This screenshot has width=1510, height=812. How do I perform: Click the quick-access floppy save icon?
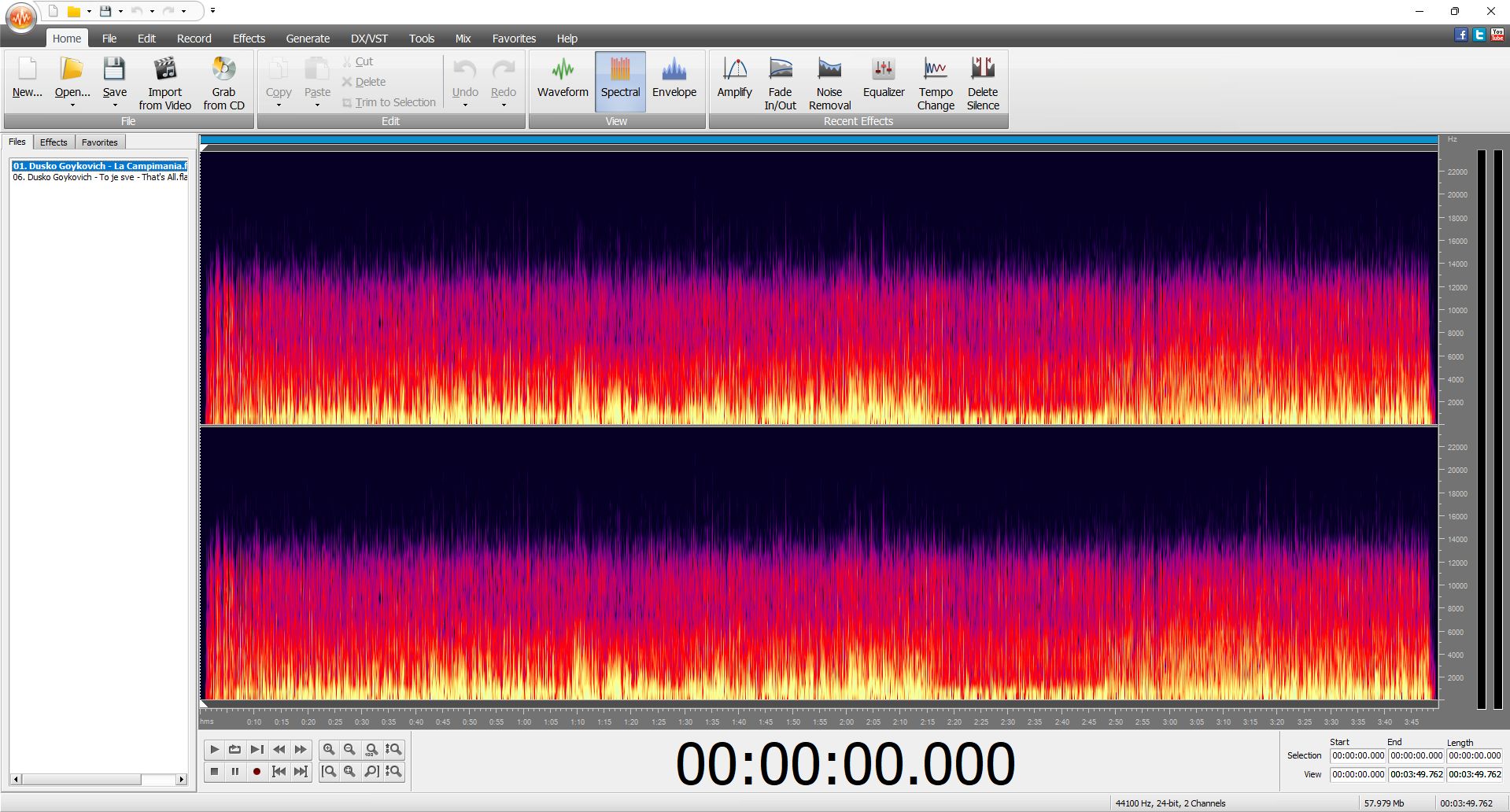click(x=105, y=11)
